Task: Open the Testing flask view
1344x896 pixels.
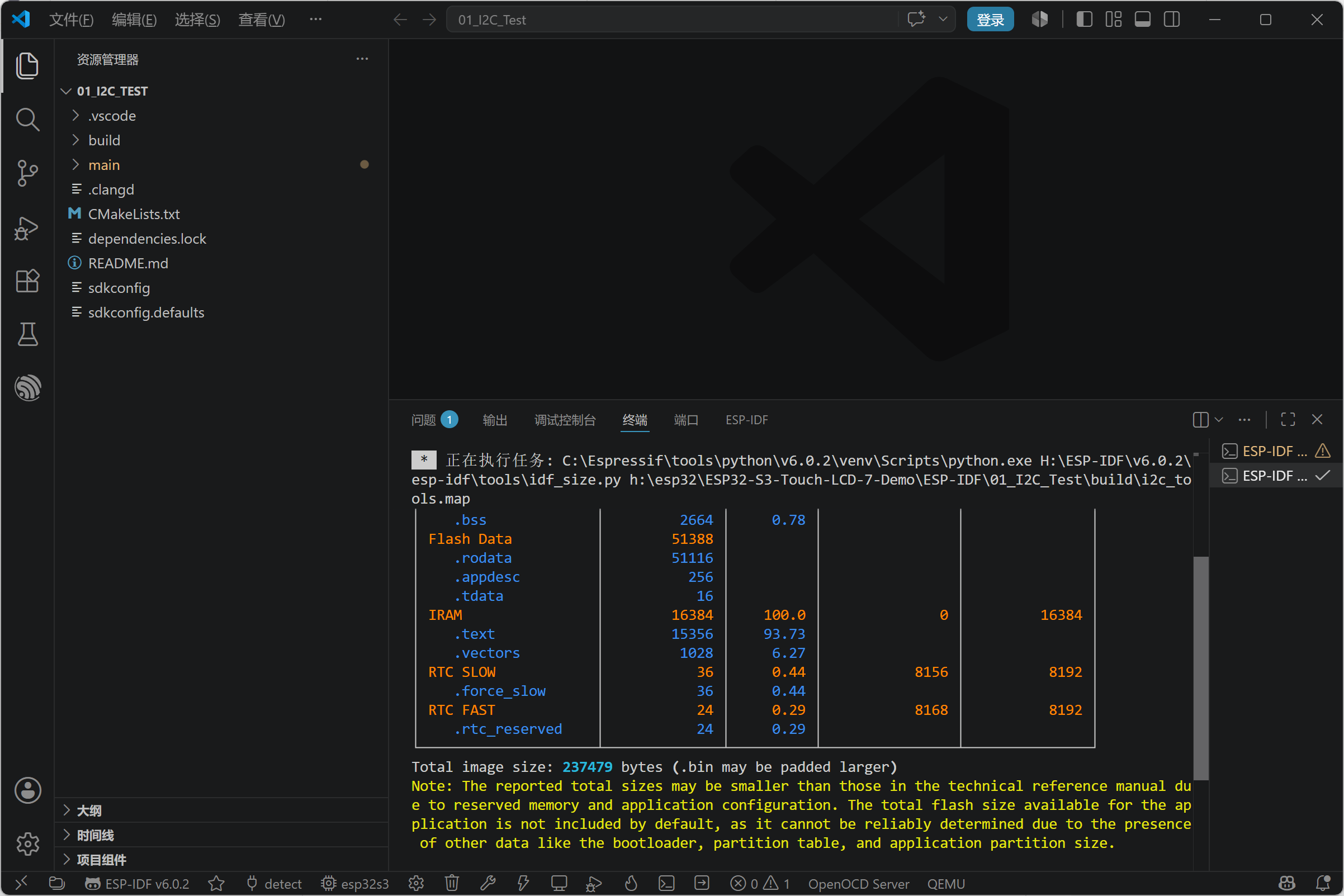Action: coord(27,334)
